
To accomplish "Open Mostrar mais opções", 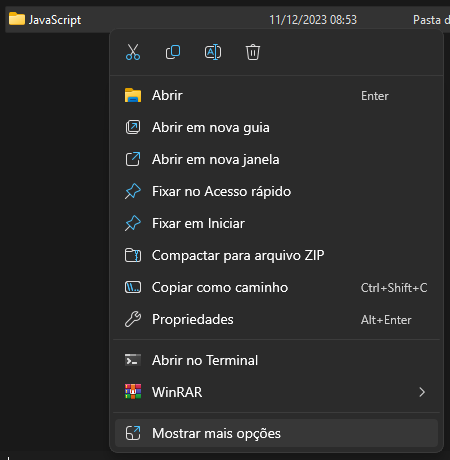I will (276, 433).
